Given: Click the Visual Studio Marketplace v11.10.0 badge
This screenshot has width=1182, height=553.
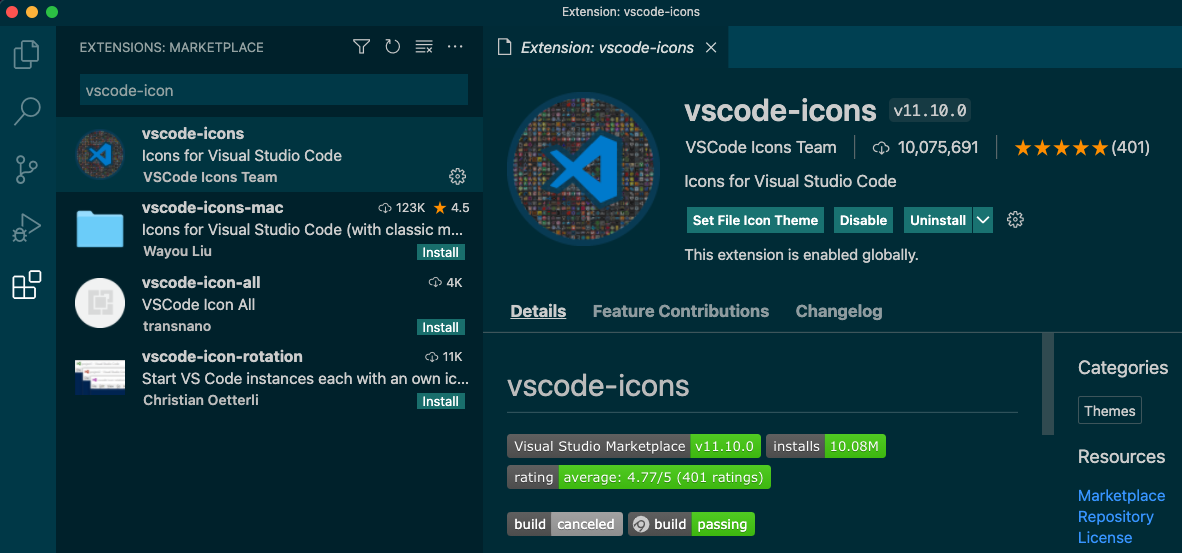Looking at the screenshot, I should [x=633, y=446].
